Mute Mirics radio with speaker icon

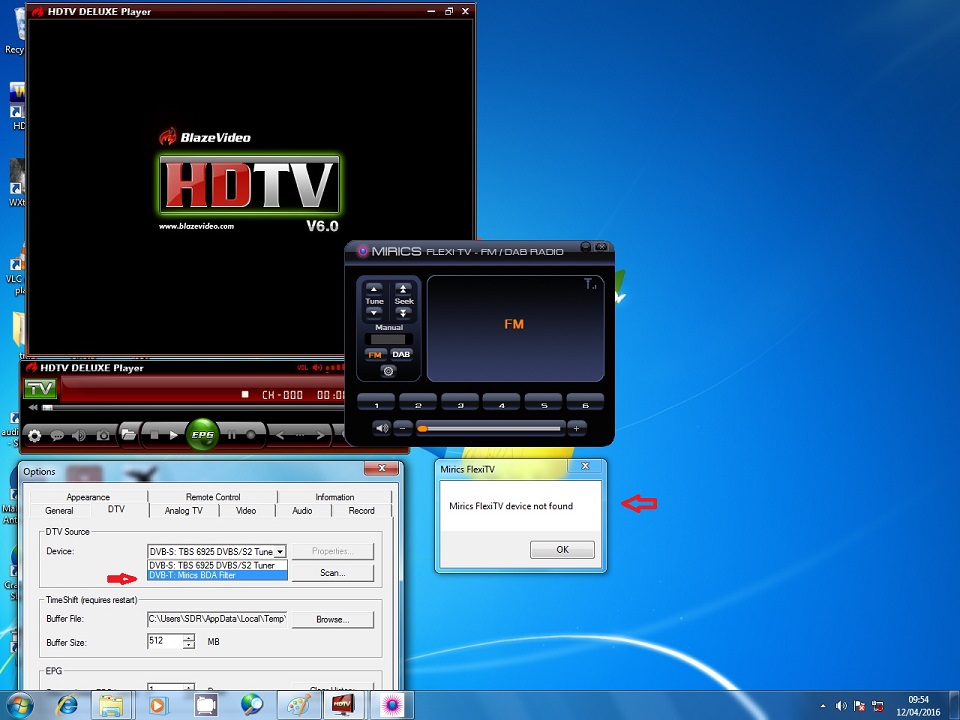(381, 428)
